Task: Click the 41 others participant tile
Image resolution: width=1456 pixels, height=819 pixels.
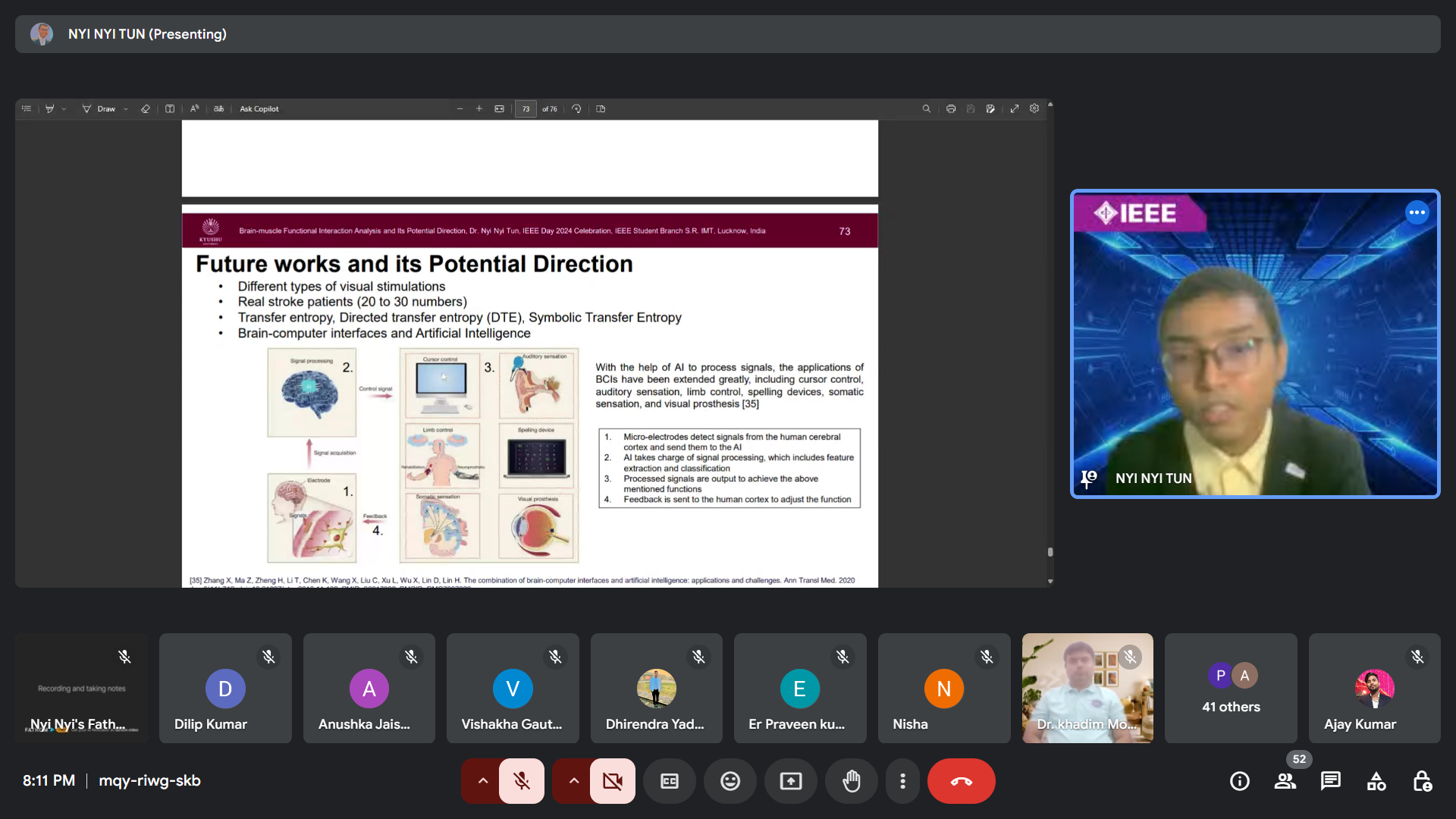Action: pos(1231,689)
